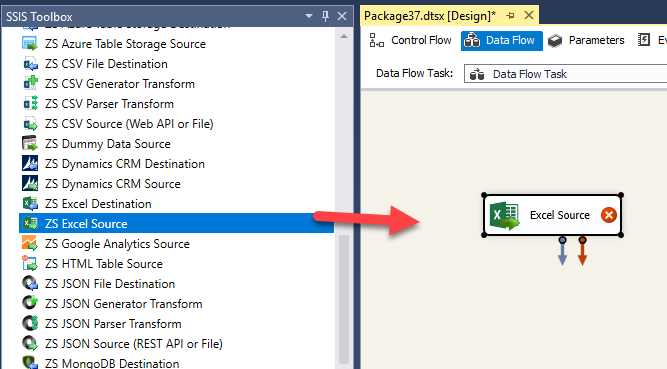Select 'ZS Google Analytics Source' item
Image resolution: width=667 pixels, height=369 pixels.
[x=117, y=244]
